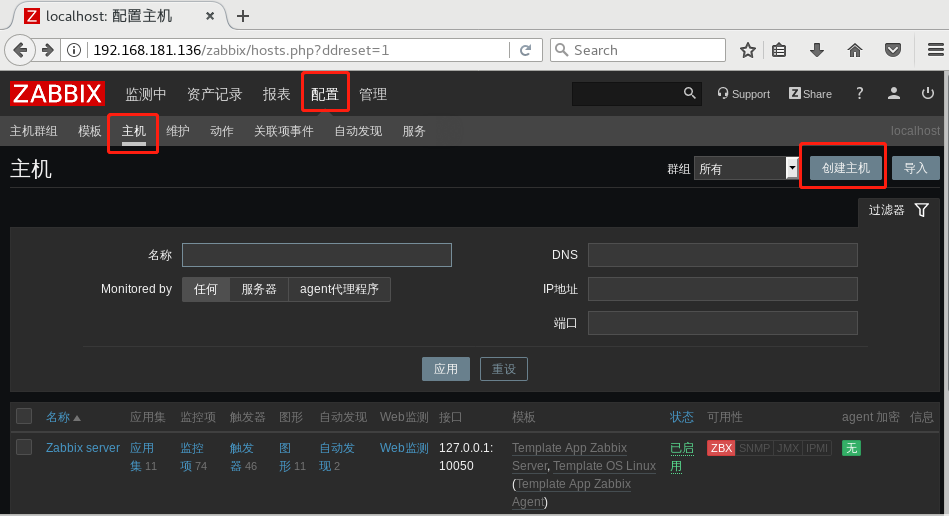Click the 名称 filter input field
Image resolution: width=949 pixels, height=516 pixels.
point(317,255)
